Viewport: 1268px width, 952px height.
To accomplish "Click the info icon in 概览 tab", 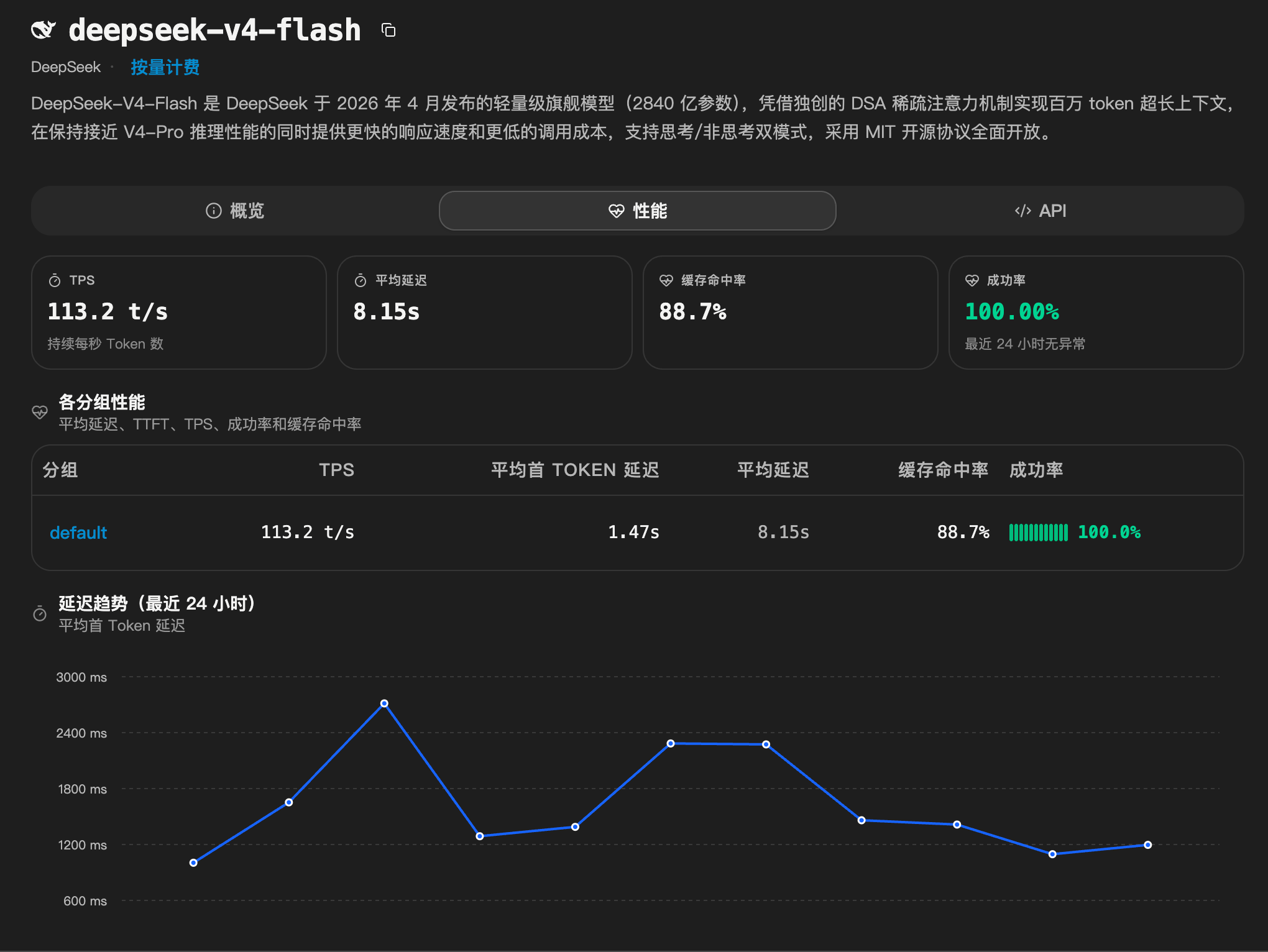I will click(213, 211).
